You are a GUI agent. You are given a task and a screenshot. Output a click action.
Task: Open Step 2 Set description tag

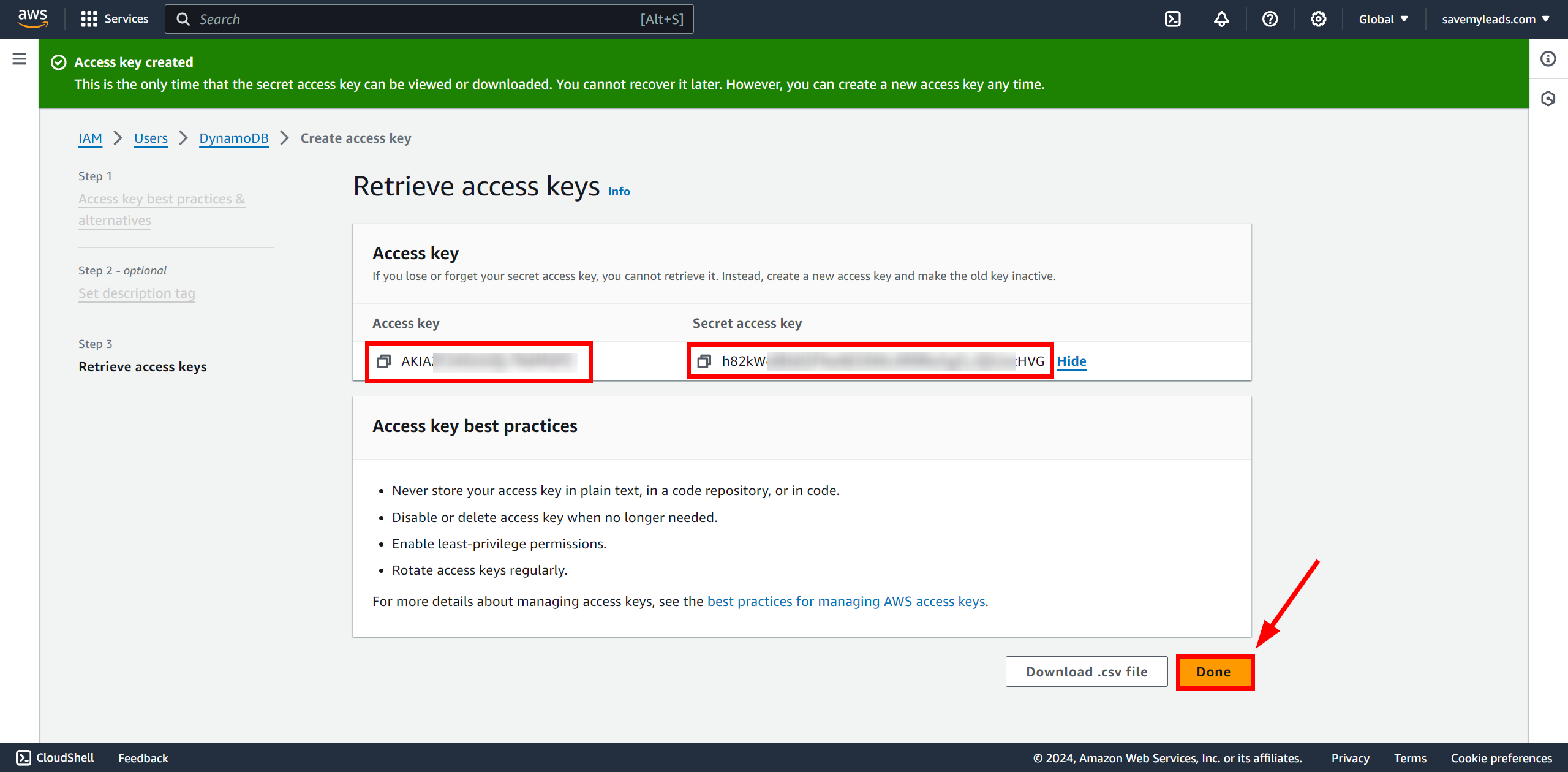coord(137,293)
